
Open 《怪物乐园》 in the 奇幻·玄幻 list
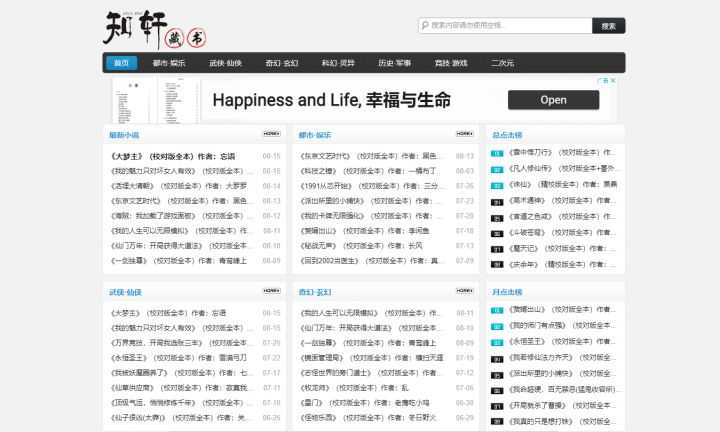click(x=369, y=418)
